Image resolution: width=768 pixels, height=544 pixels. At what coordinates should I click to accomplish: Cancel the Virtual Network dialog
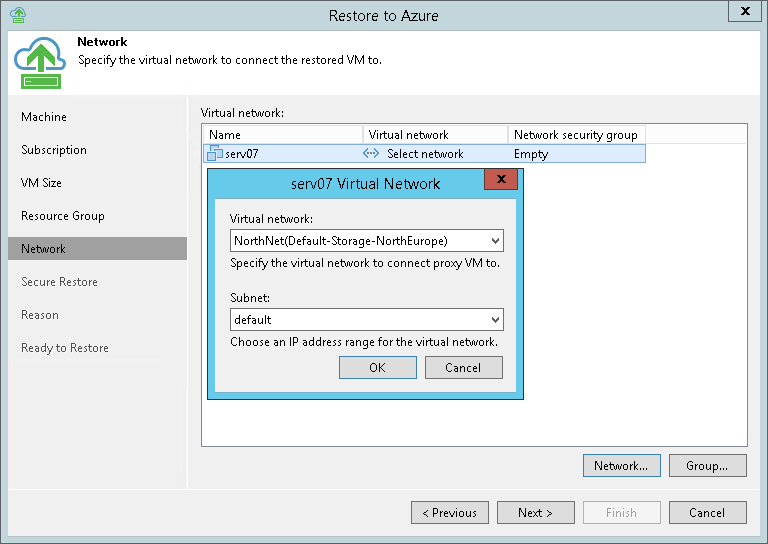coord(463,368)
